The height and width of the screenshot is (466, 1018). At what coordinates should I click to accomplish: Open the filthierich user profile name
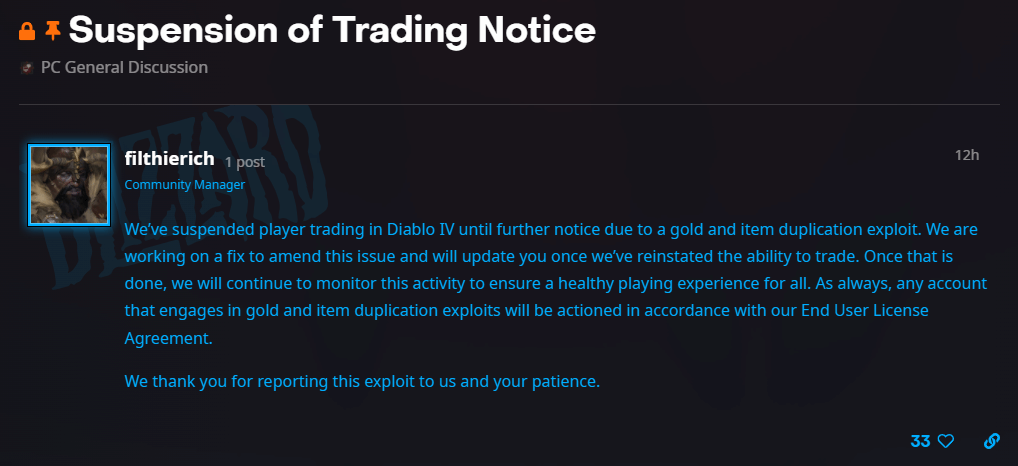coord(169,158)
